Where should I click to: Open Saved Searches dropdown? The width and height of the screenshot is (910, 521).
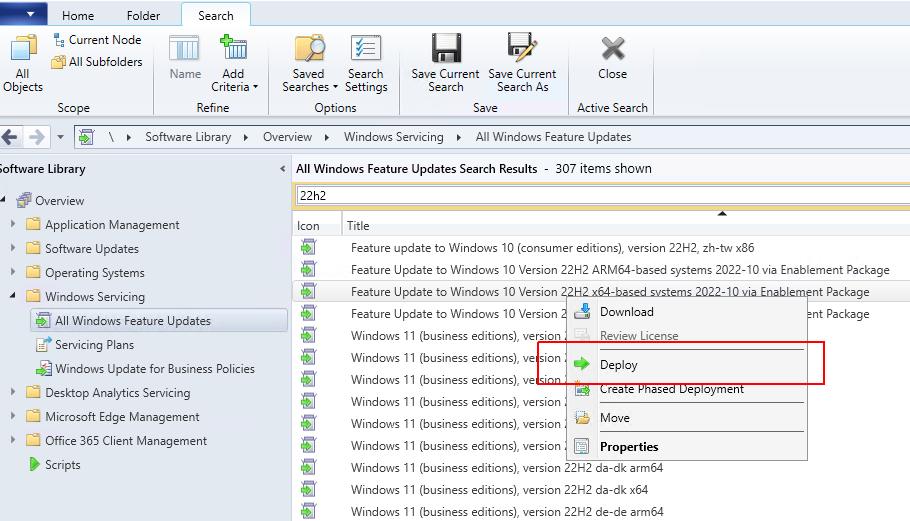click(309, 63)
